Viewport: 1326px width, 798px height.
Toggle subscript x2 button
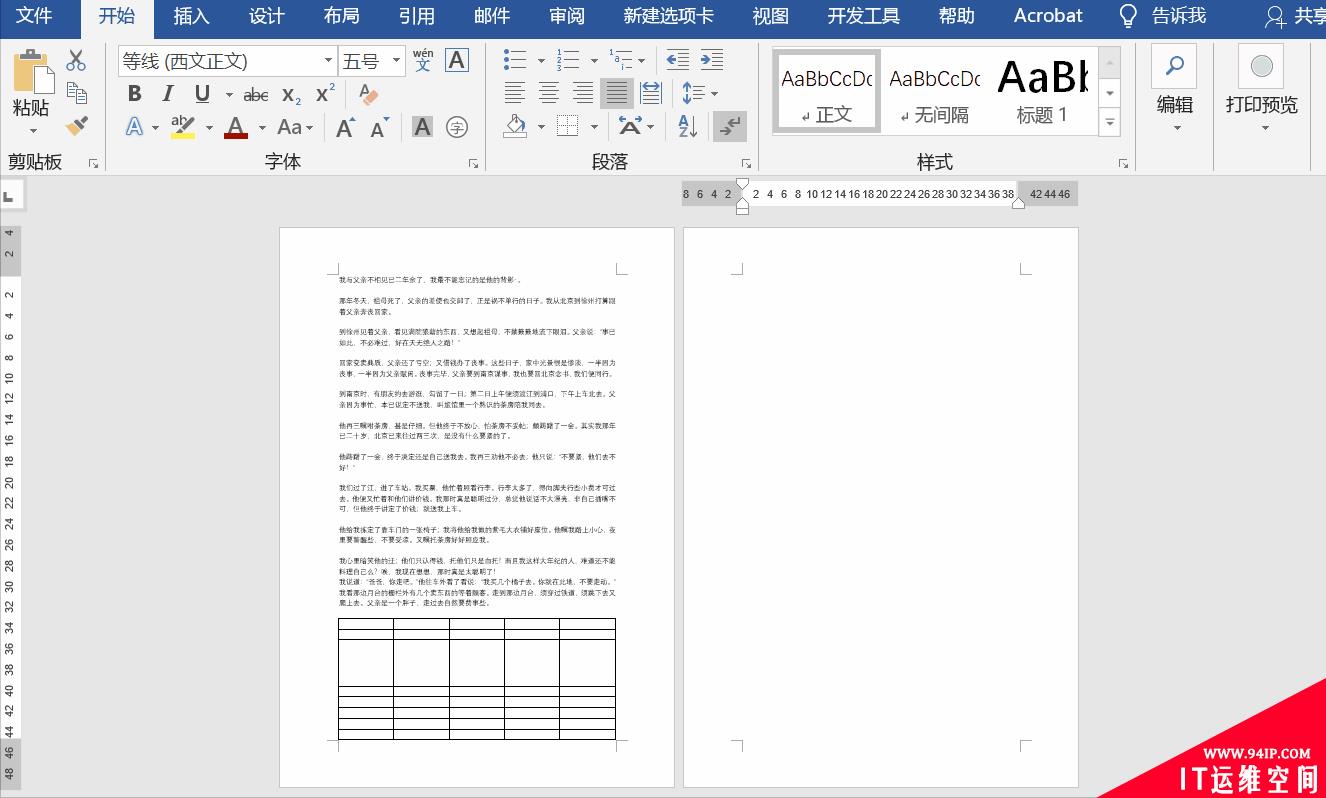click(291, 95)
